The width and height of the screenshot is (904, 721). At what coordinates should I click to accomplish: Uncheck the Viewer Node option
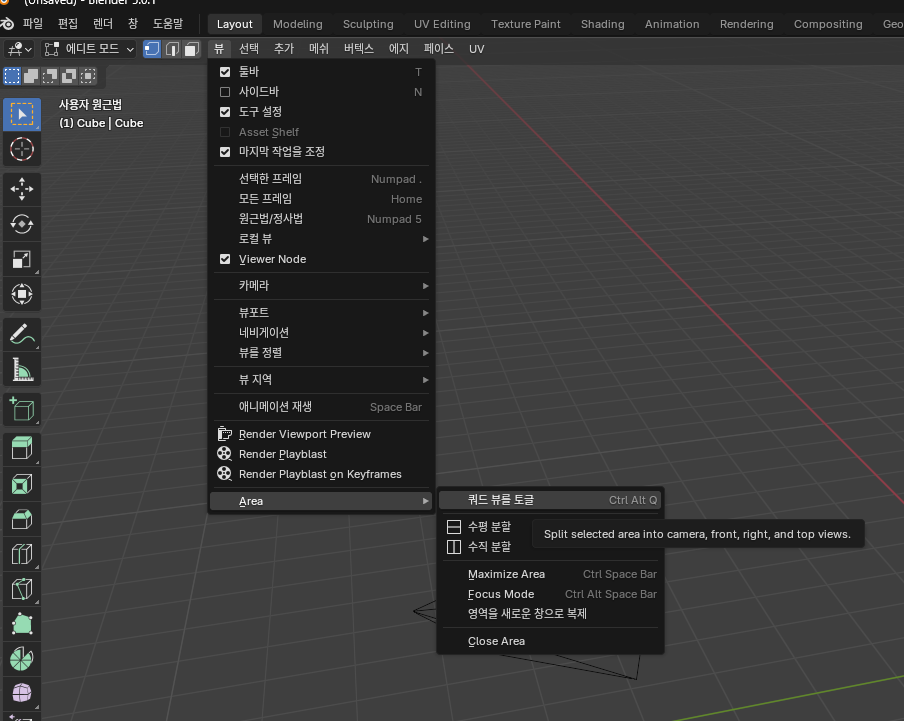(x=225, y=259)
